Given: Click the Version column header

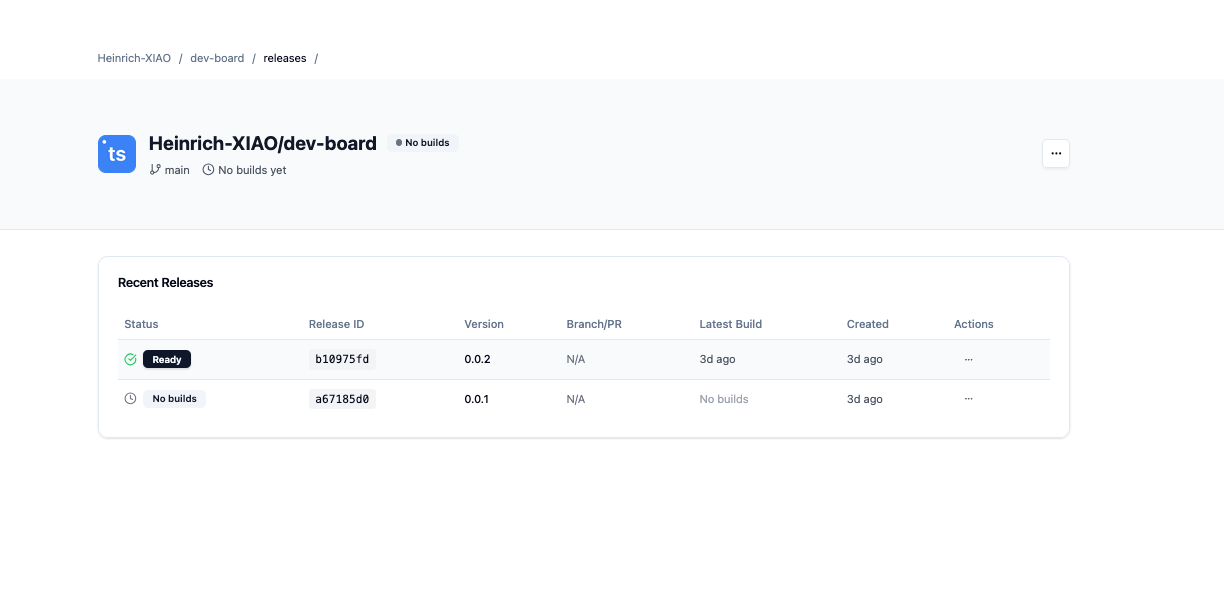Looking at the screenshot, I should pyautogui.click(x=484, y=324).
